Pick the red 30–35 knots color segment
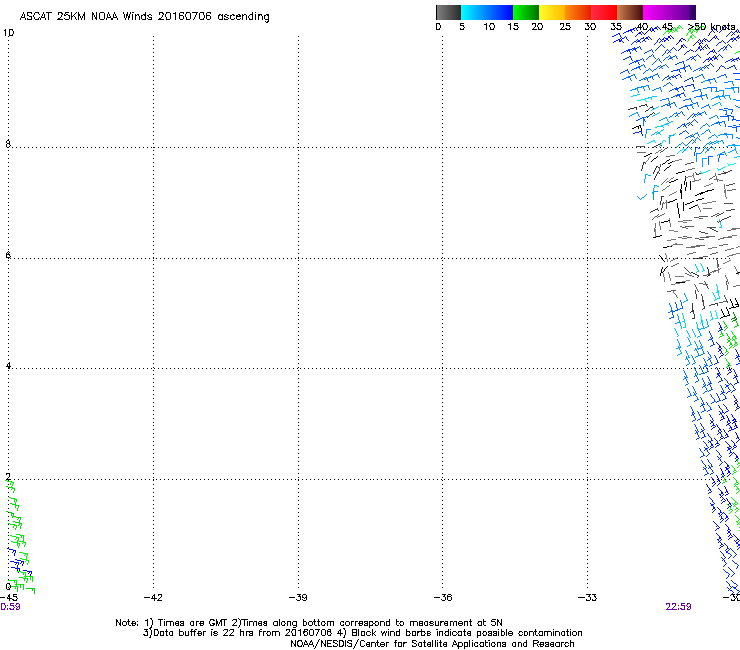This screenshot has height=650, width=740. pos(604,12)
